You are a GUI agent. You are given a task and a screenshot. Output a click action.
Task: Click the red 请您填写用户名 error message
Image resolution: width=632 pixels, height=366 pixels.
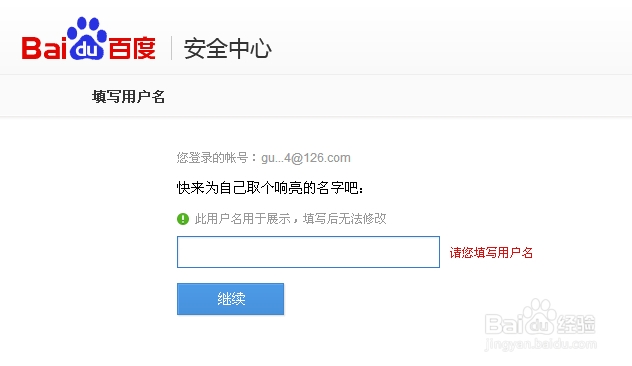[x=491, y=253]
